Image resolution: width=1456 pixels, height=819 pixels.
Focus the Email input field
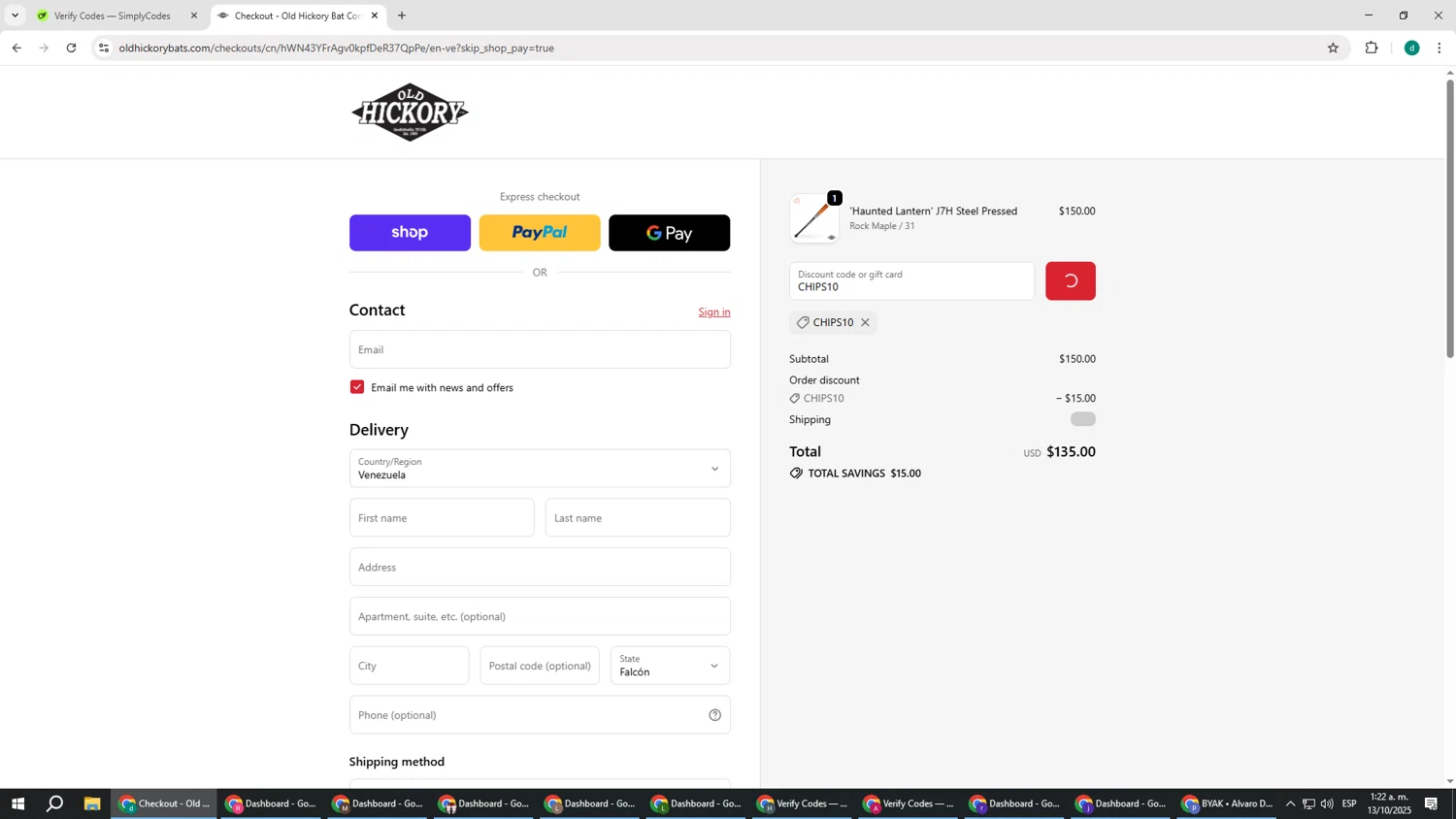(x=540, y=349)
